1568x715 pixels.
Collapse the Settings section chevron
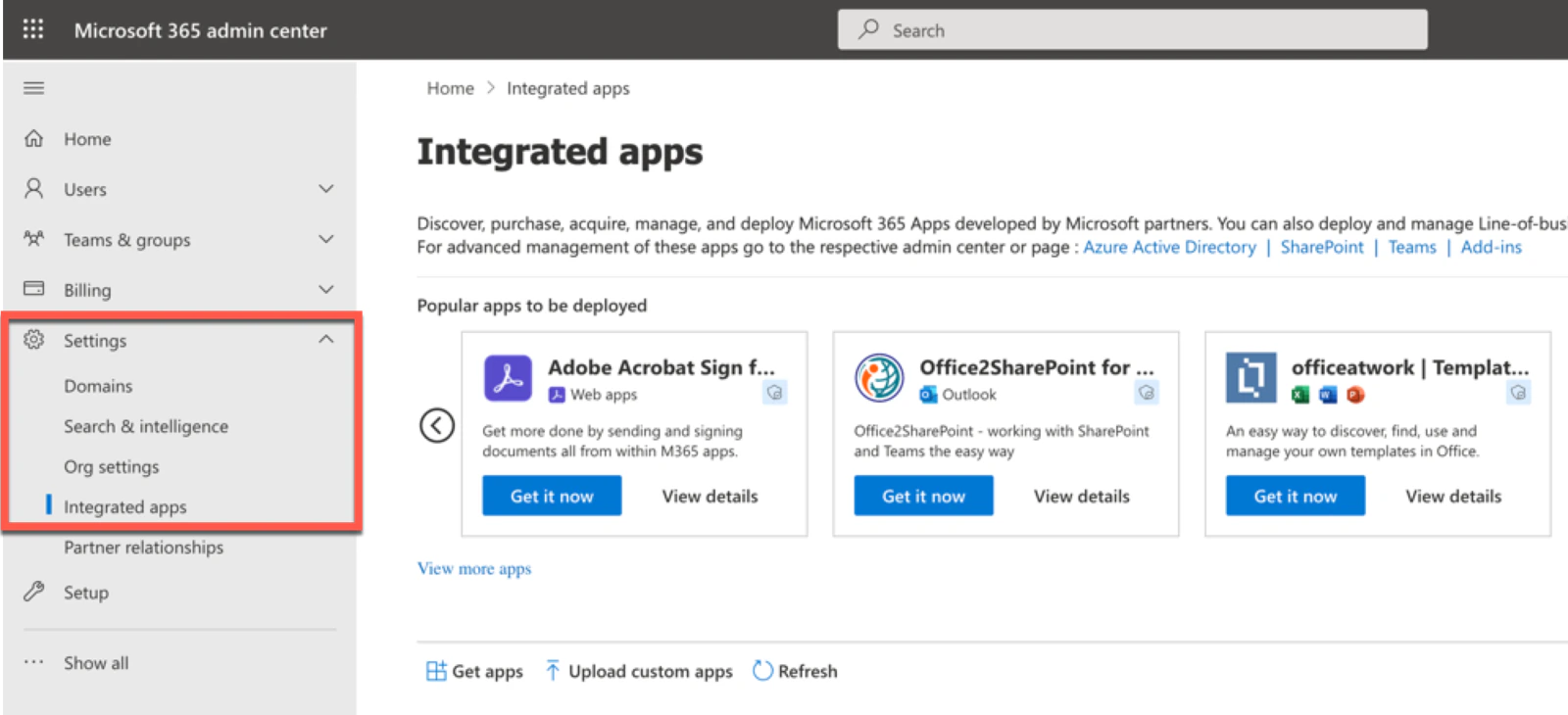tap(326, 340)
